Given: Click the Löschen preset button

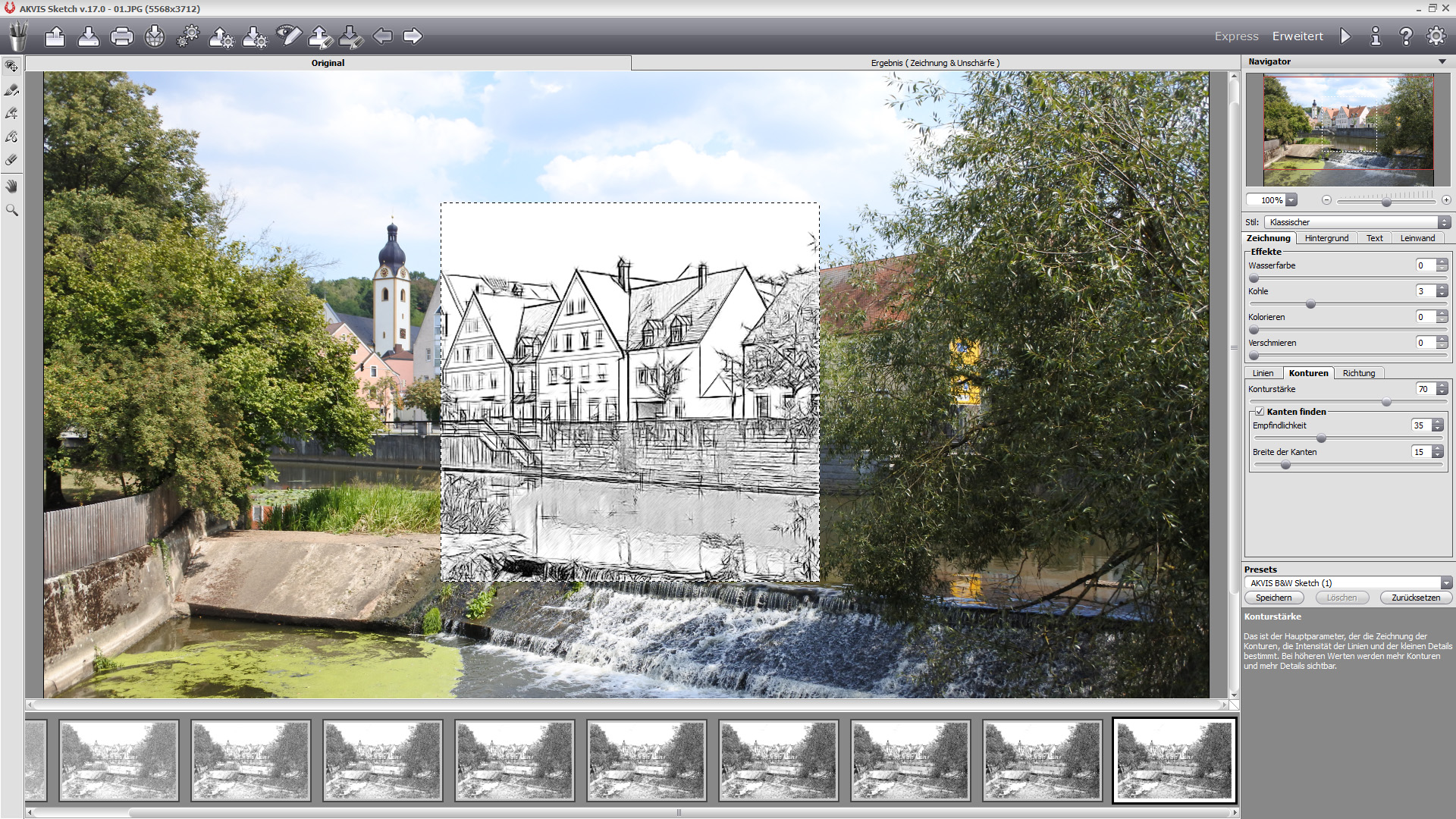Looking at the screenshot, I should [1341, 598].
